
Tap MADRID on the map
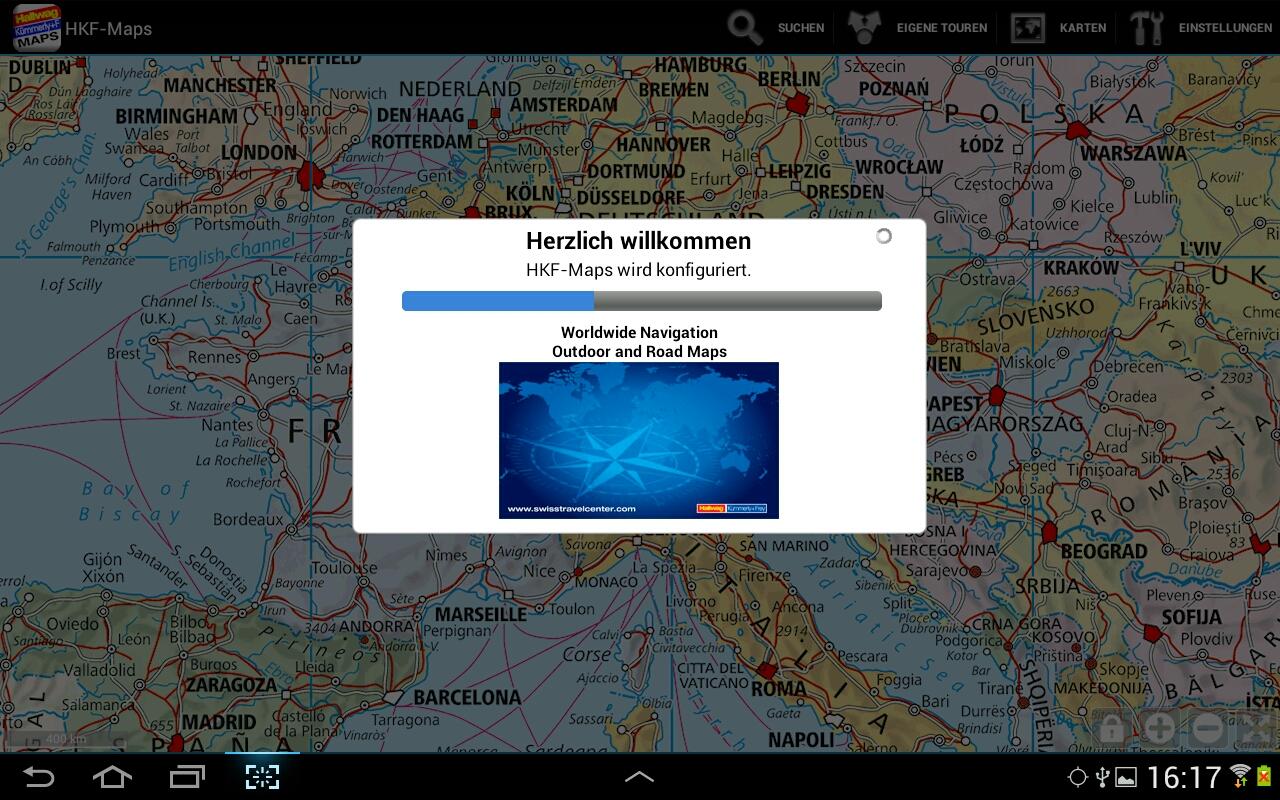(x=219, y=722)
